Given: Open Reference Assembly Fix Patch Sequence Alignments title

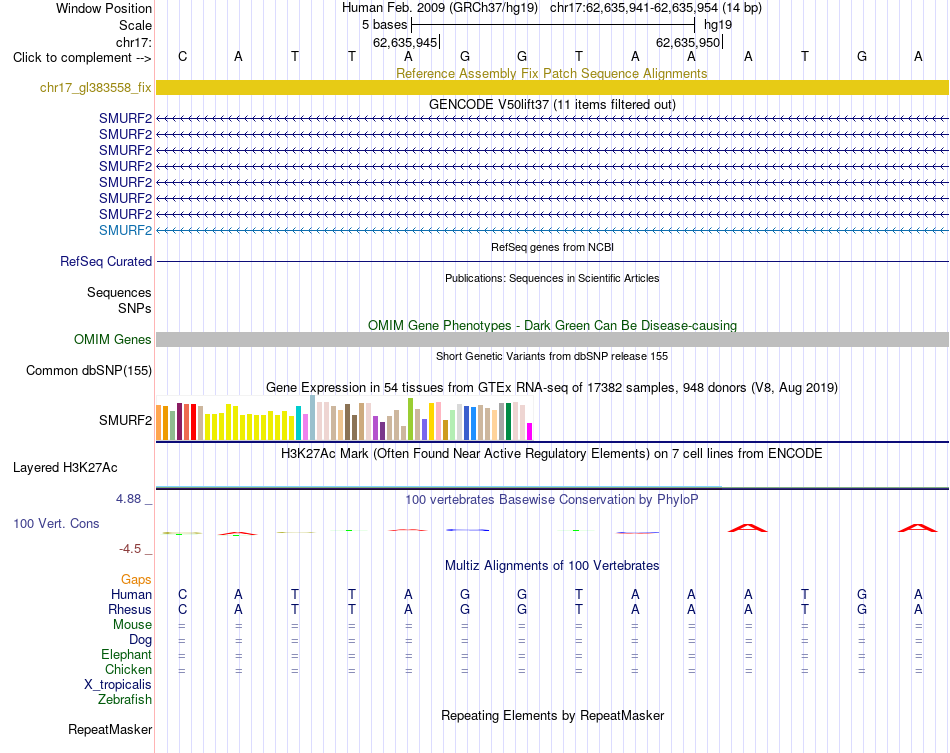Looking at the screenshot, I should (551, 73).
